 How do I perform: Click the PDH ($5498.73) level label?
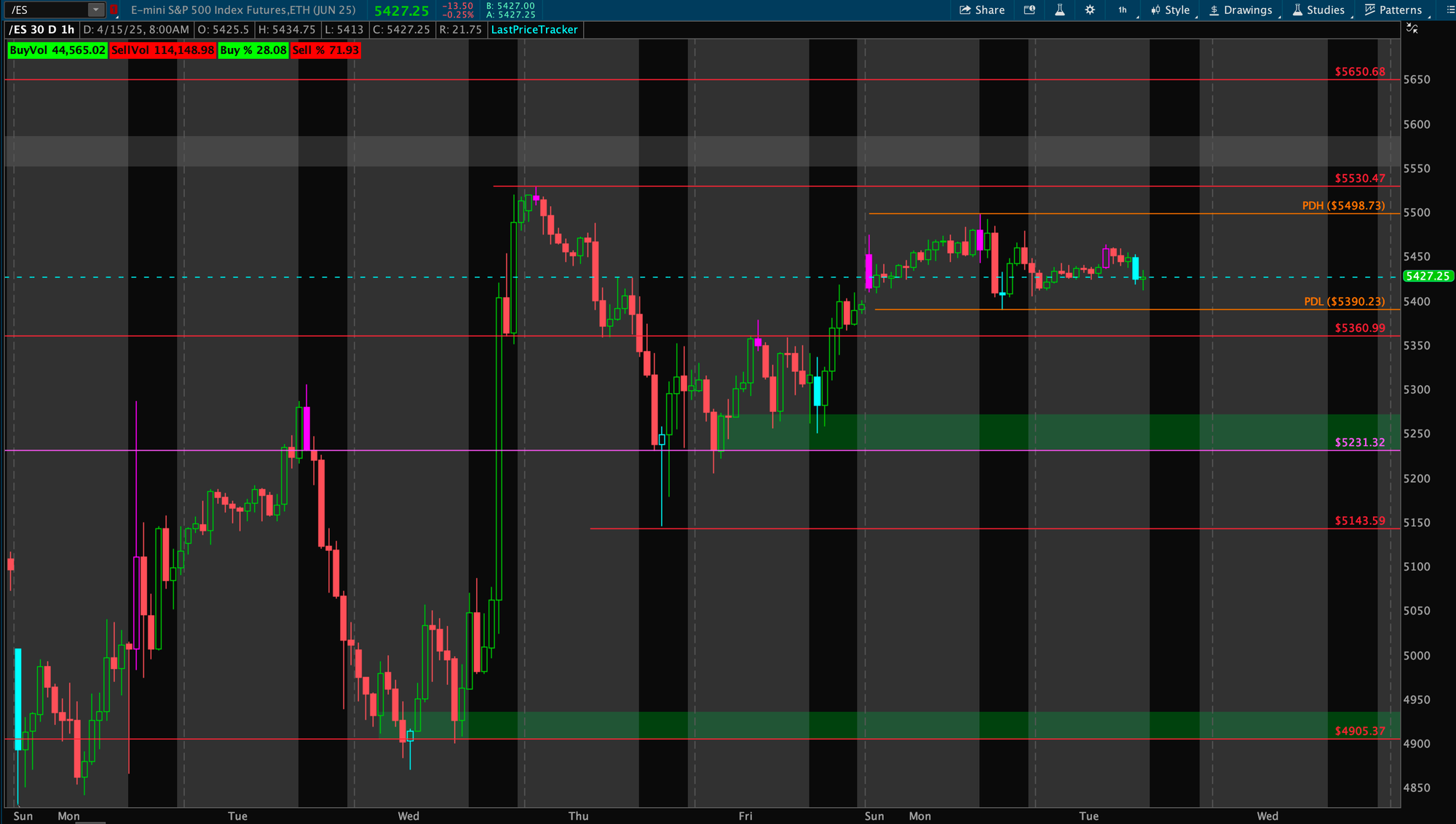tap(1343, 205)
